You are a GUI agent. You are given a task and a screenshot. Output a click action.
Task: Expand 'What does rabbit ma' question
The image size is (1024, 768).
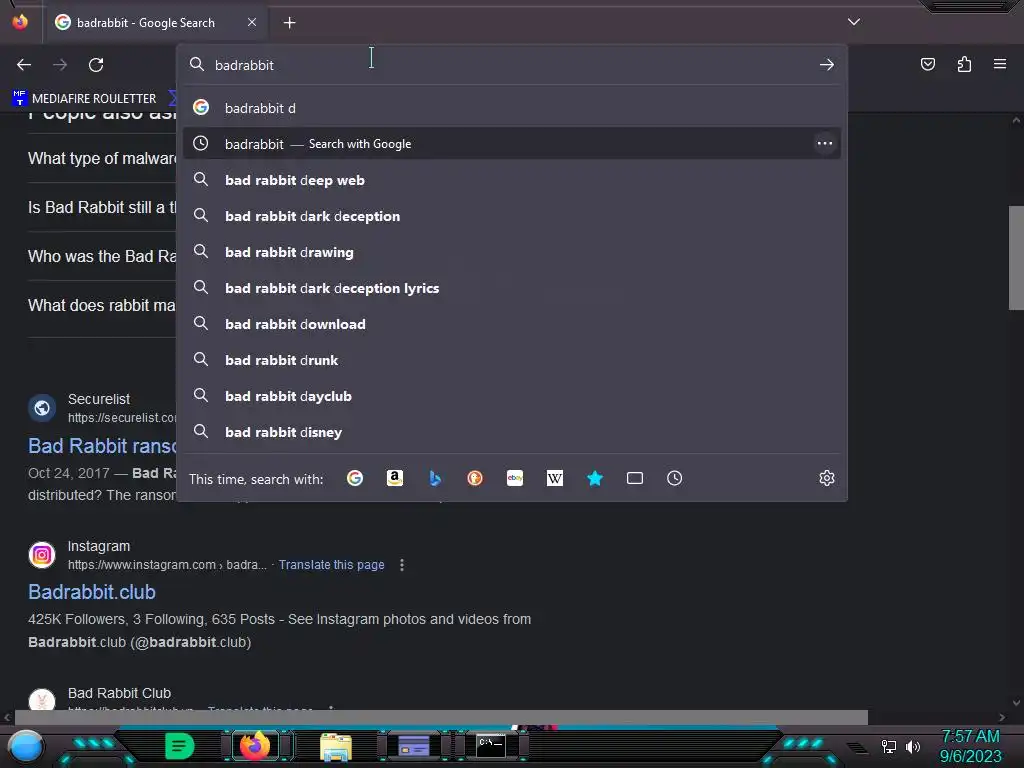[x=102, y=306]
